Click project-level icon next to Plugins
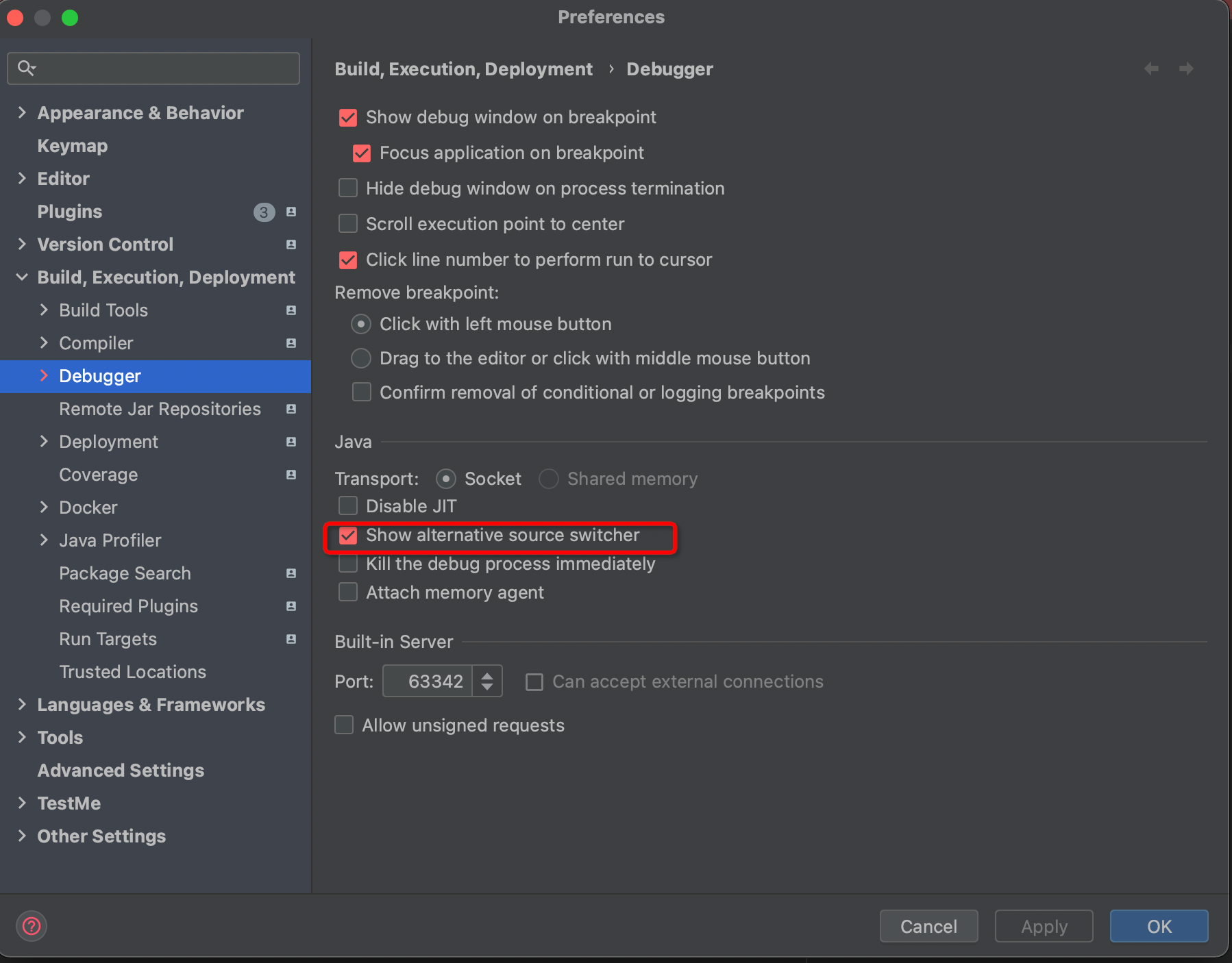This screenshot has width=1232, height=963. click(291, 212)
